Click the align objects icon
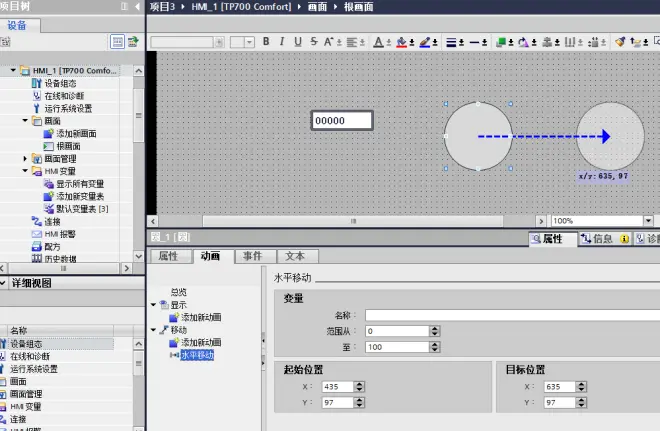 click(x=547, y=42)
